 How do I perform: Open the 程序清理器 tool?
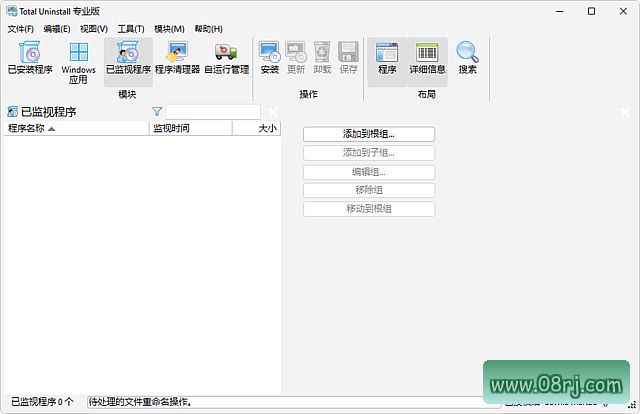[x=177, y=58]
